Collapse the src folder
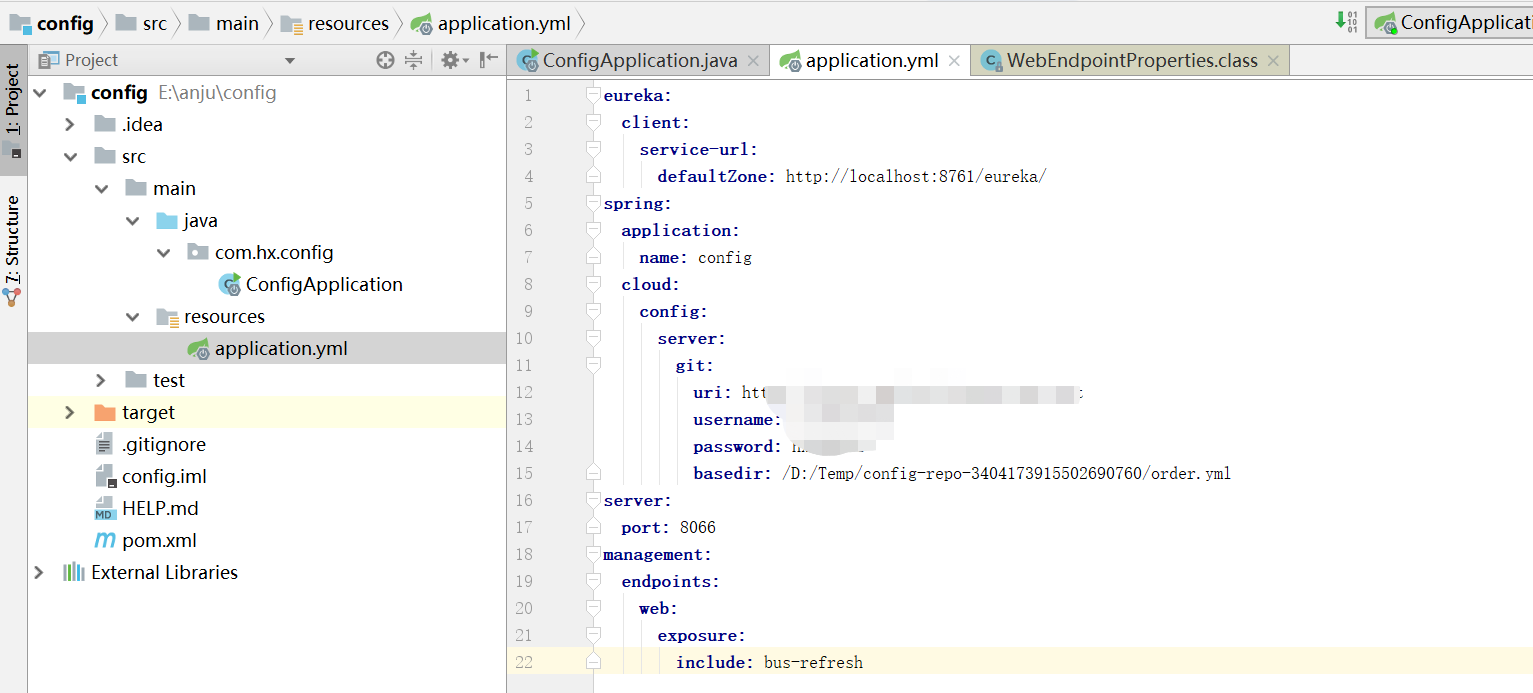The width and height of the screenshot is (1533, 693). (70, 157)
